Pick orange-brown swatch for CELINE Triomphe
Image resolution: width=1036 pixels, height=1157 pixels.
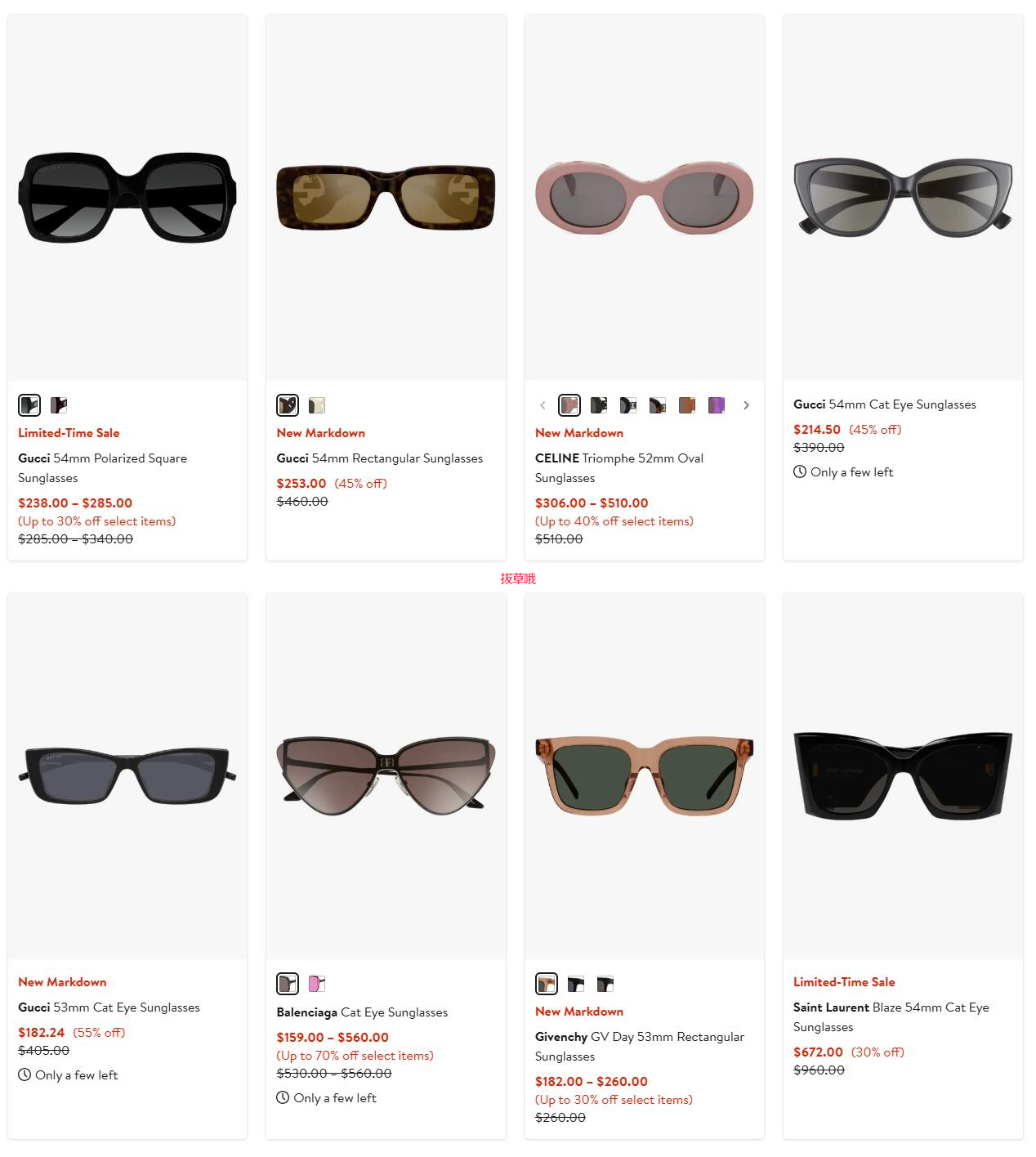tap(687, 404)
